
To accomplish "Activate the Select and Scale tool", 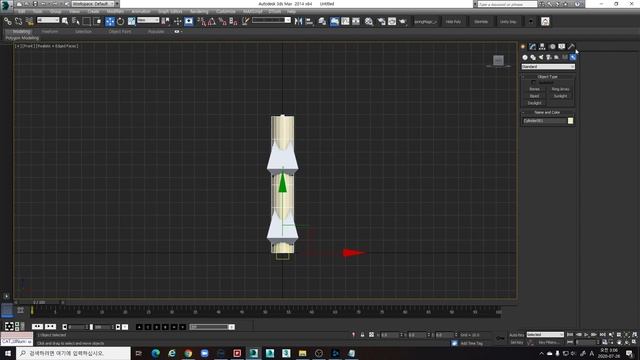I will pyautogui.click(x=131, y=21).
